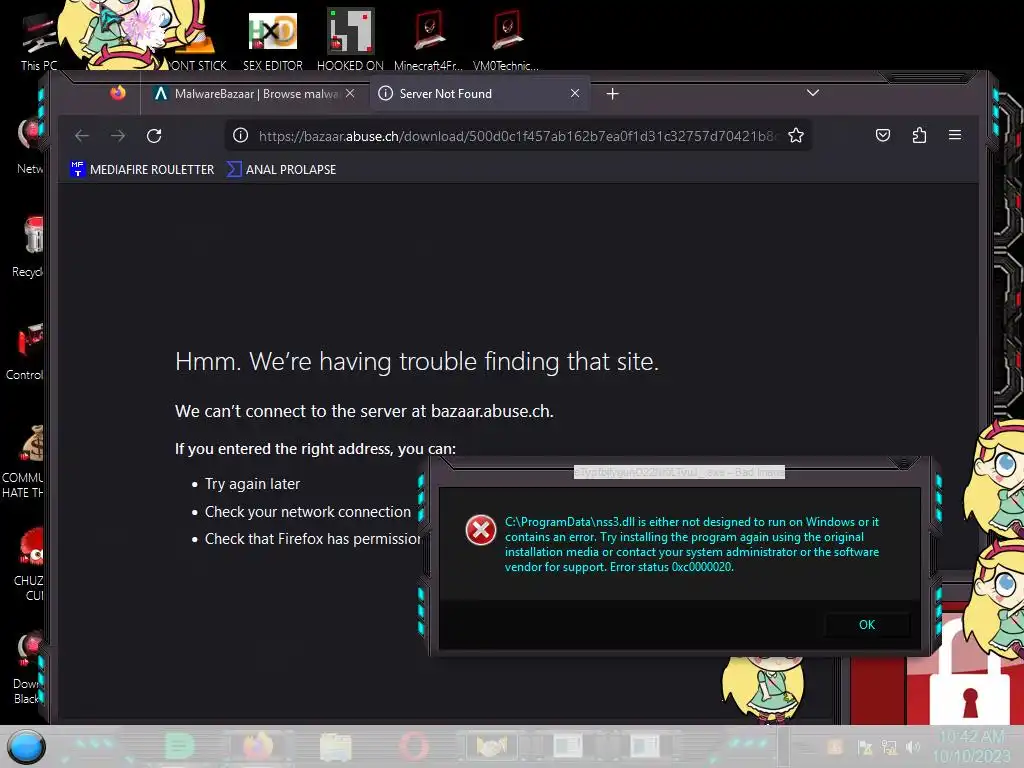
Task: Show site information icon in address bar
Action: tap(240, 135)
